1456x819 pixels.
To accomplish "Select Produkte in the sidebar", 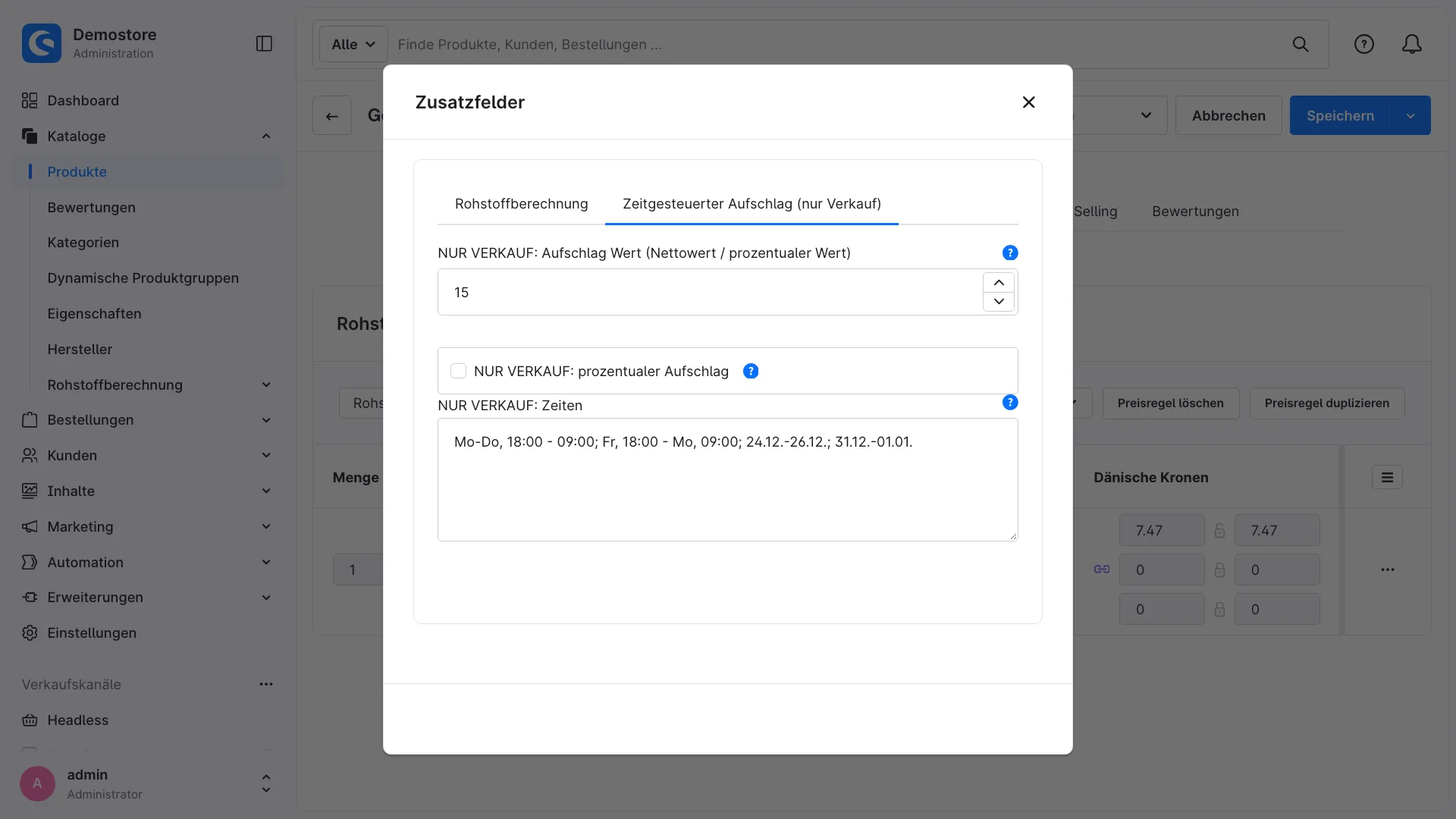I will pos(77,172).
